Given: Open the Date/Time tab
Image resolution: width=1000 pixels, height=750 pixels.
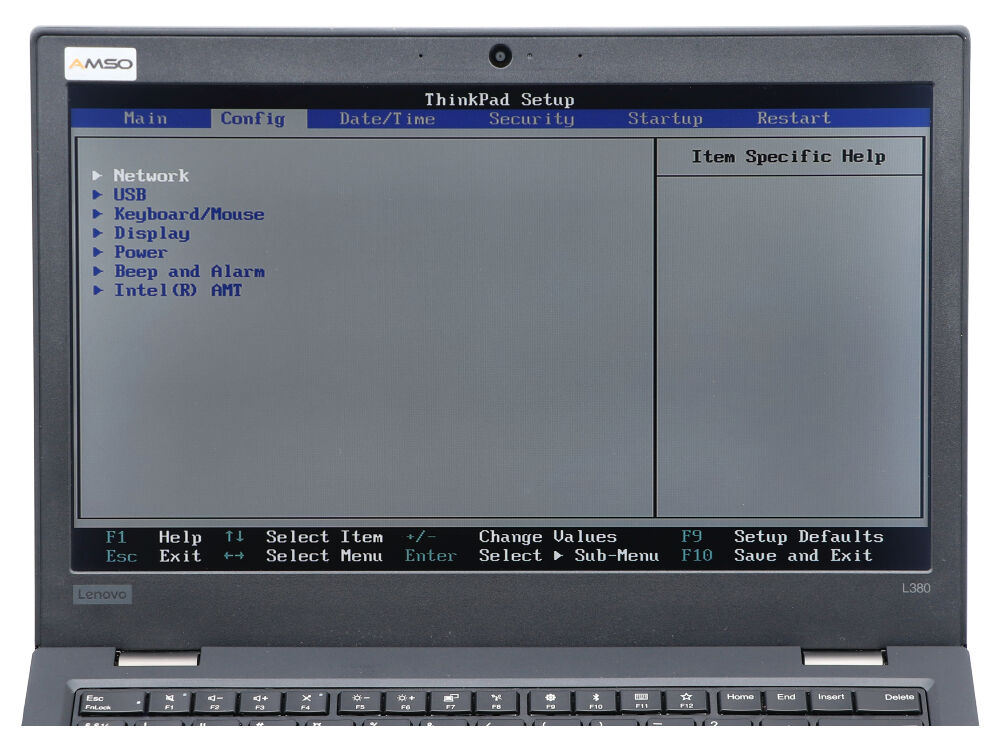Looking at the screenshot, I should [387, 118].
